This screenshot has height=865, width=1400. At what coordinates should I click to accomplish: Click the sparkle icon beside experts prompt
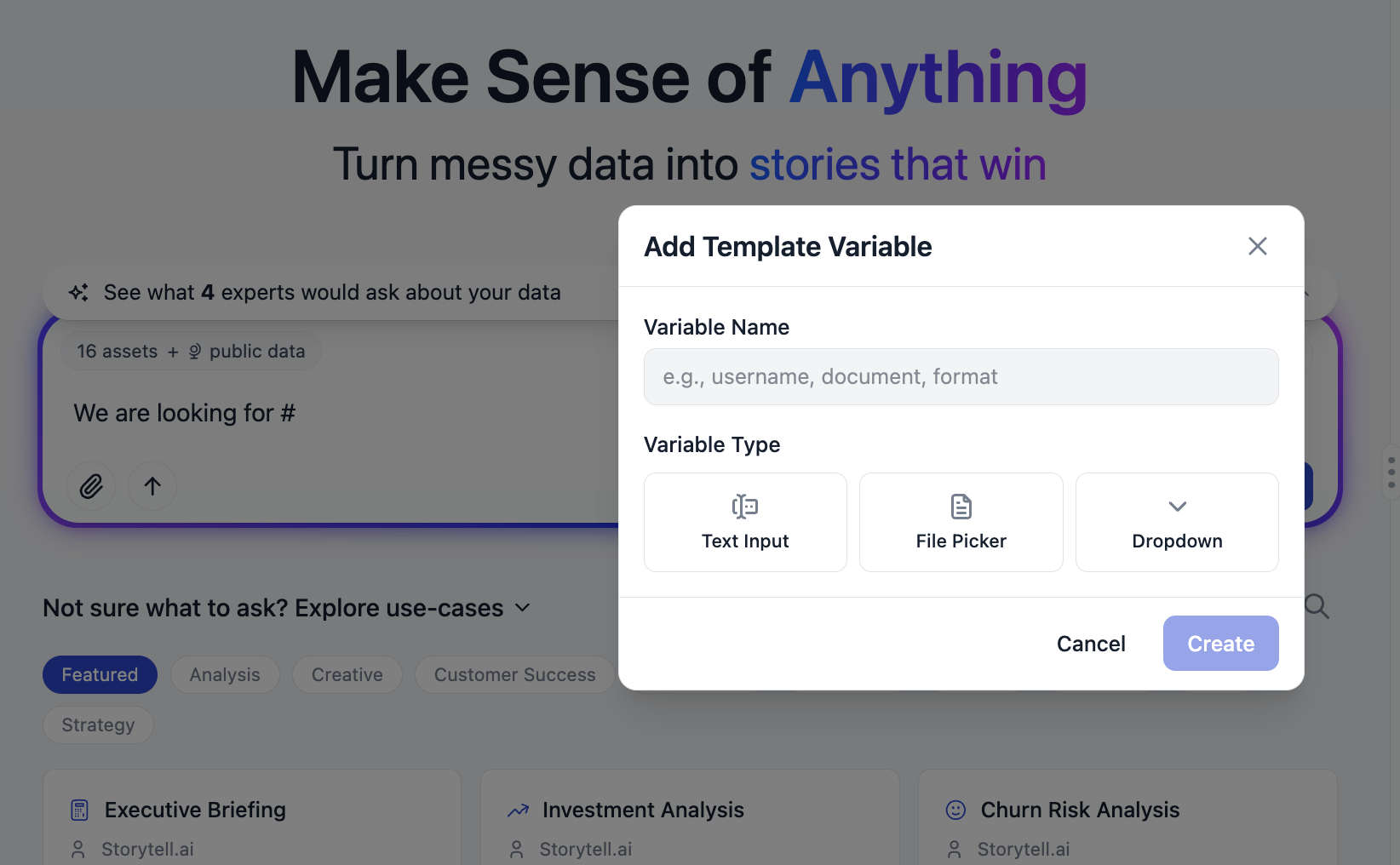pyautogui.click(x=79, y=292)
